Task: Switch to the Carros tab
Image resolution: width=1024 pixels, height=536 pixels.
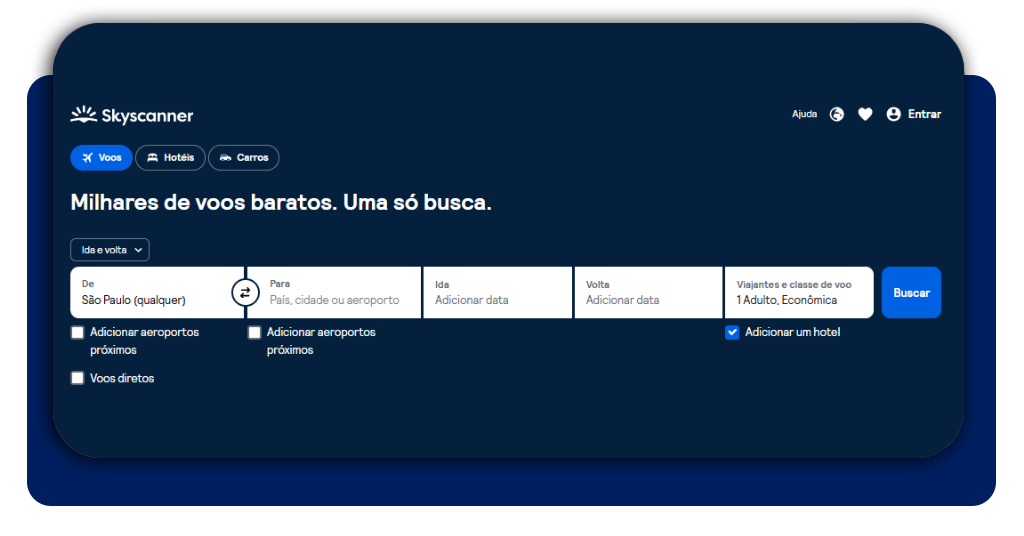Action: click(x=244, y=157)
